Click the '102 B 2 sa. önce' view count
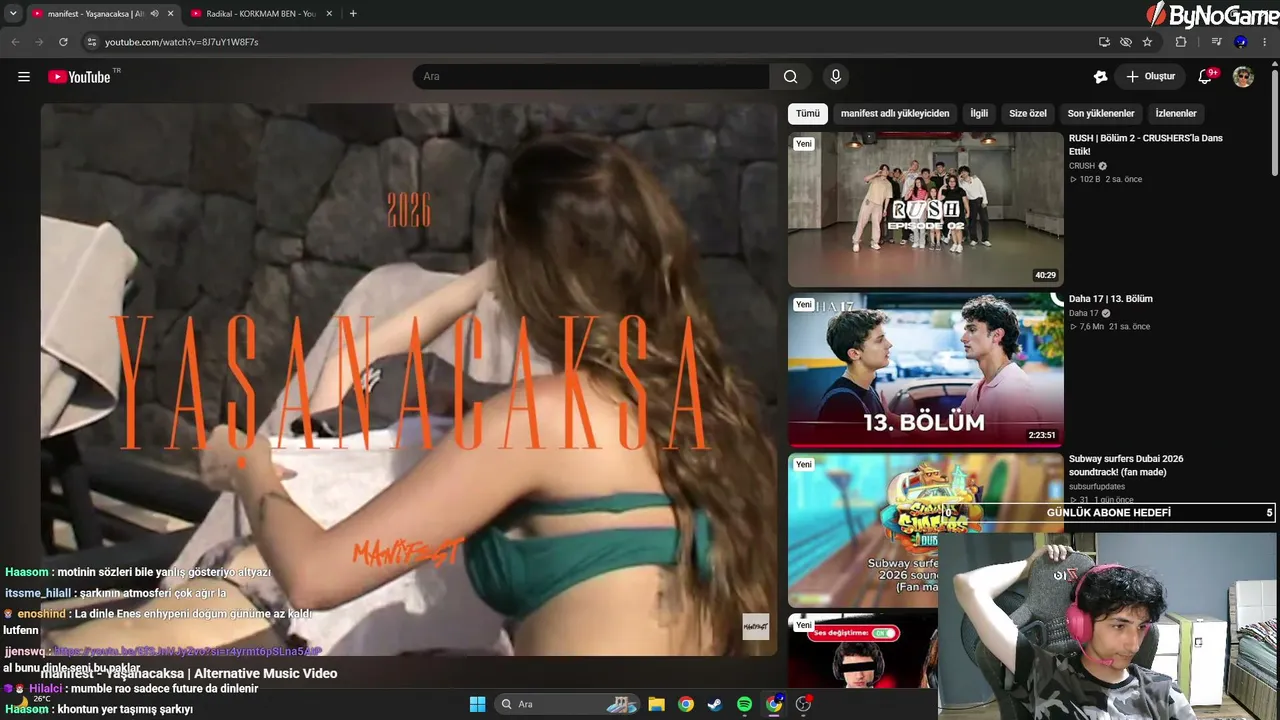 pyautogui.click(x=1106, y=180)
